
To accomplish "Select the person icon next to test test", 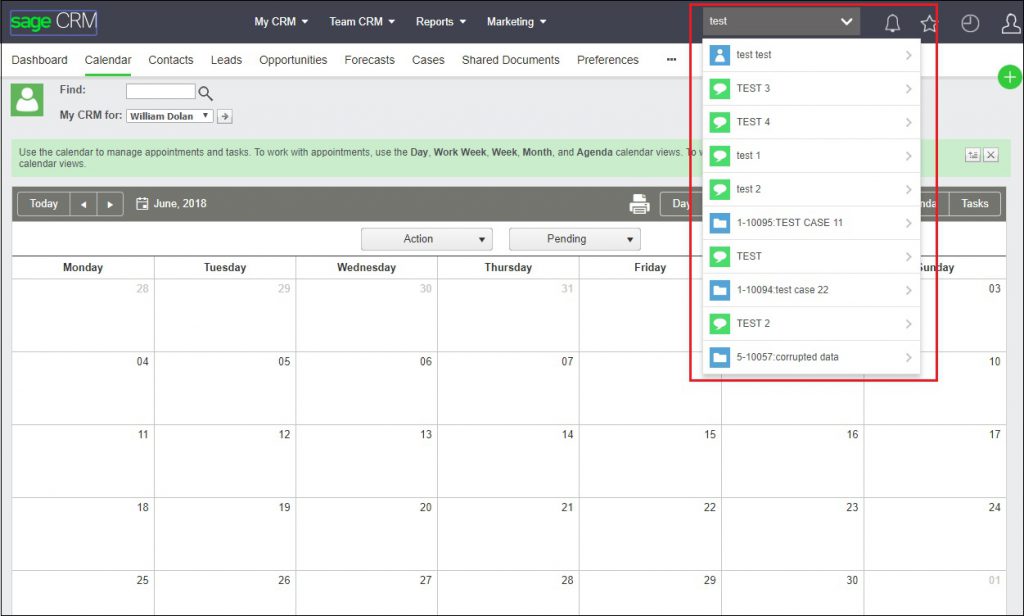I will [x=719, y=54].
